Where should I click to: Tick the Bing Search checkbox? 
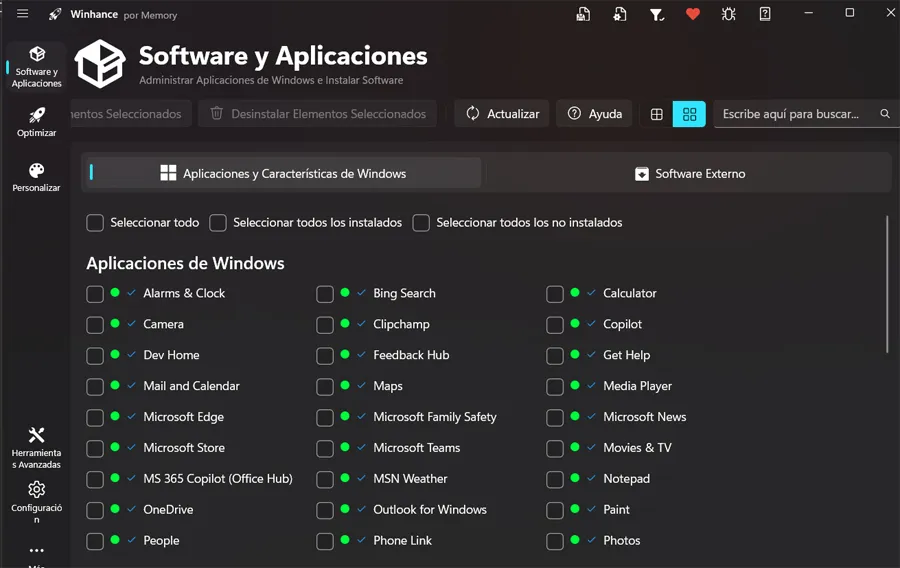325,294
